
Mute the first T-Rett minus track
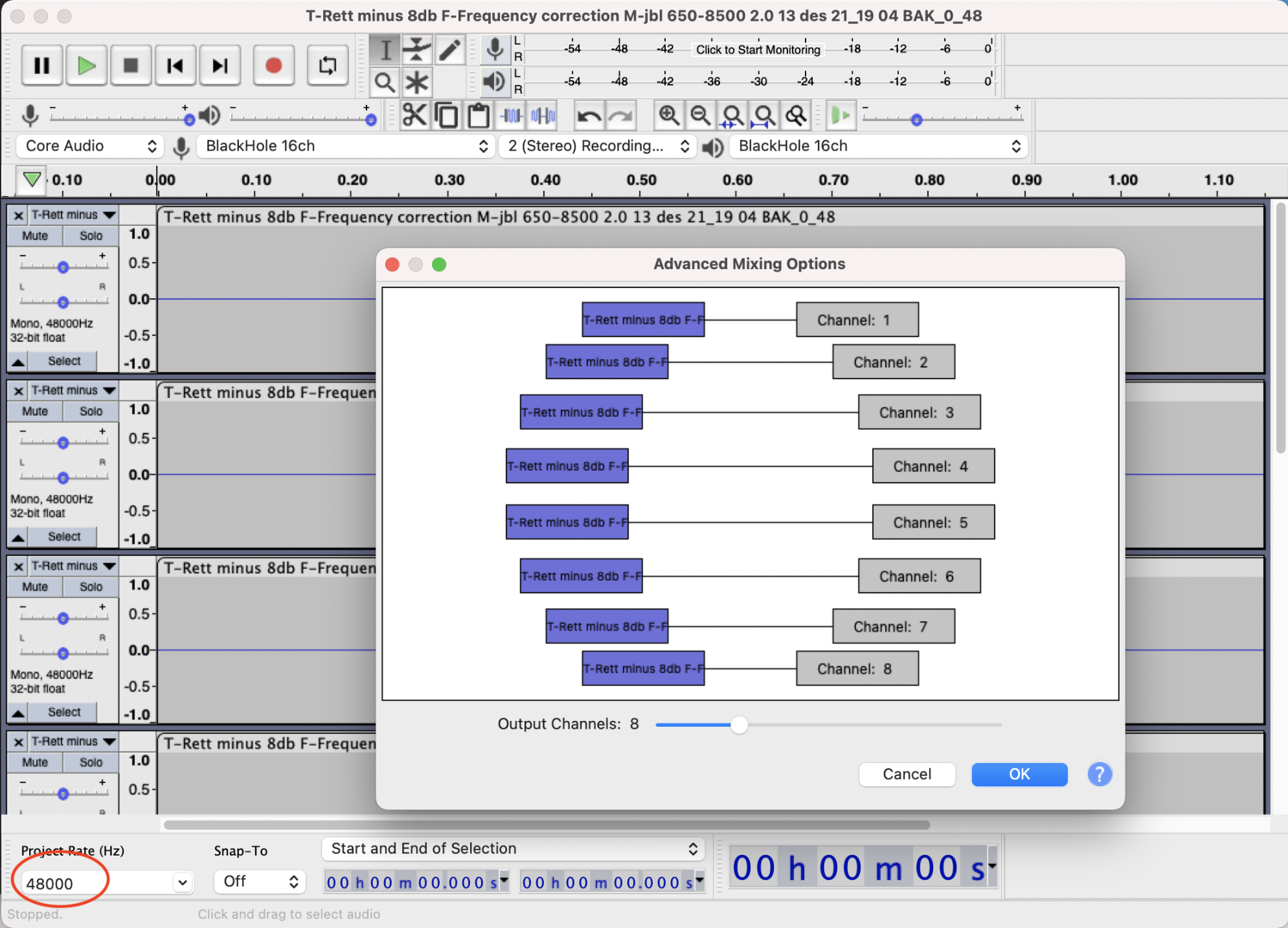point(35,235)
